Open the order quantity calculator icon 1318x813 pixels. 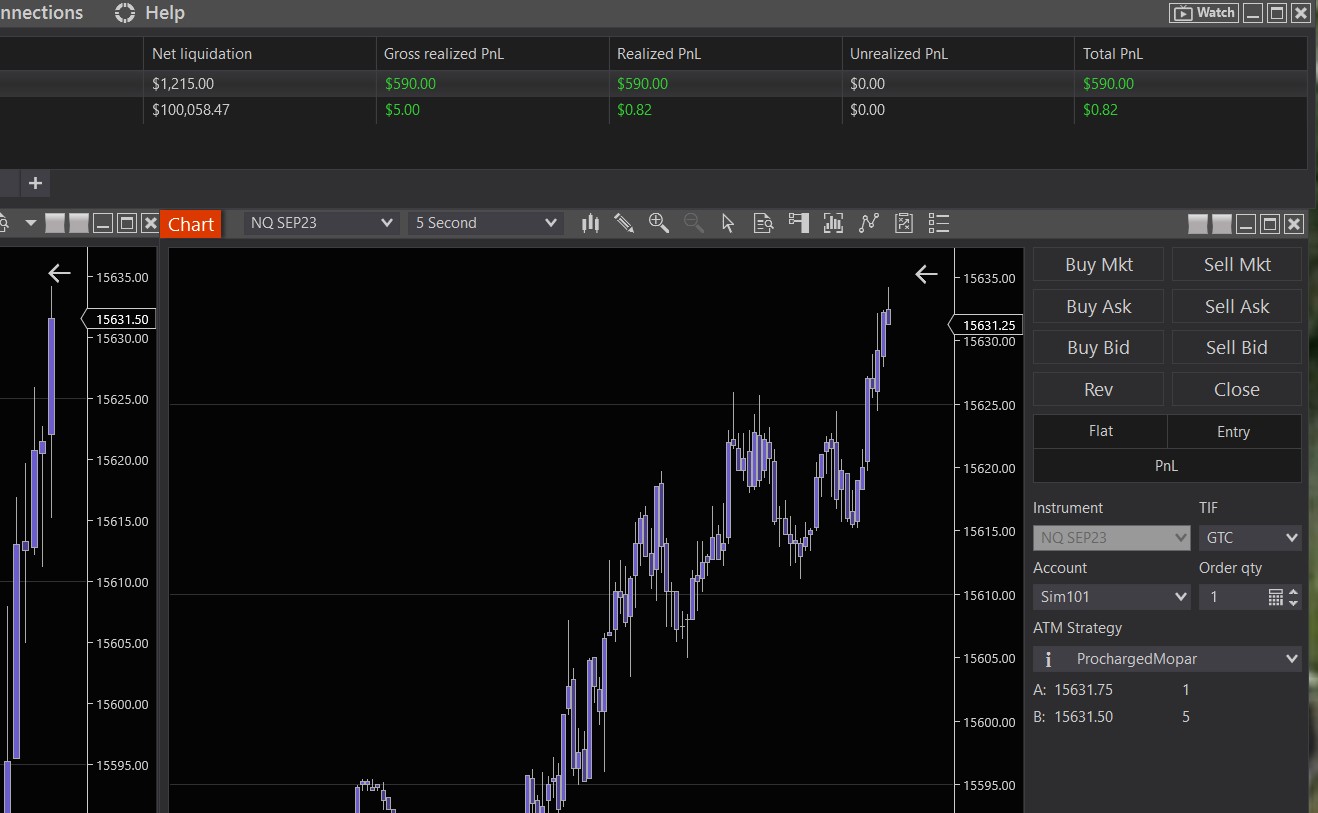[1275, 597]
